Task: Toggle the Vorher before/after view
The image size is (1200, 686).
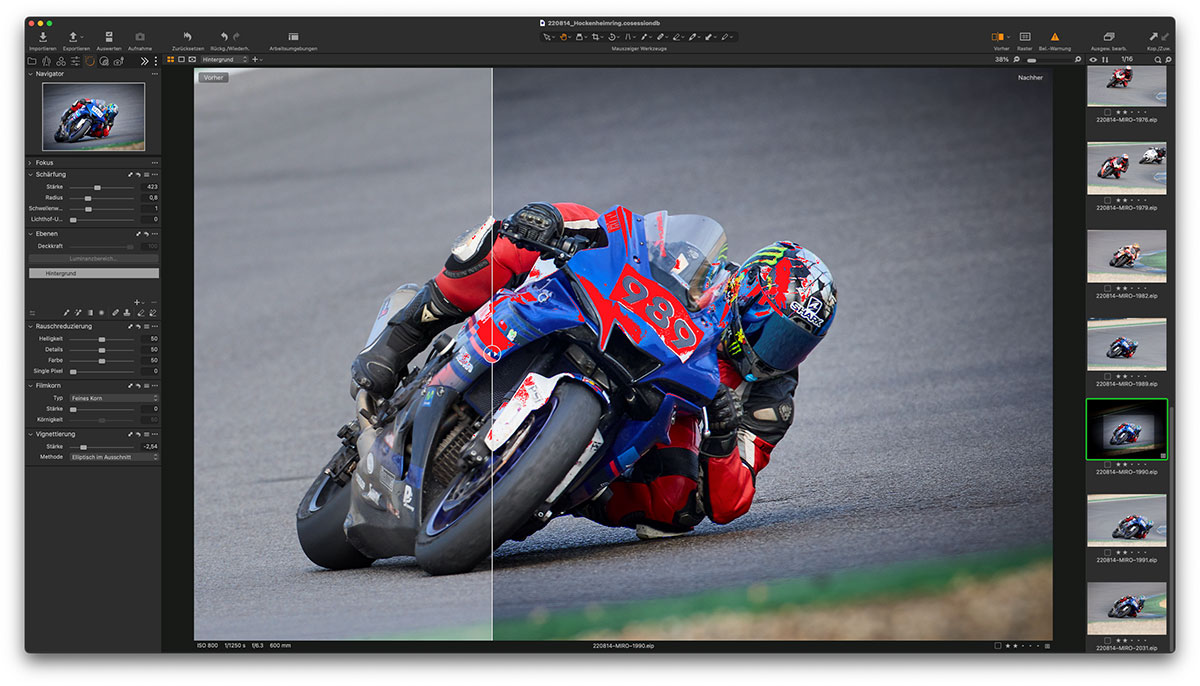Action: tap(997, 37)
